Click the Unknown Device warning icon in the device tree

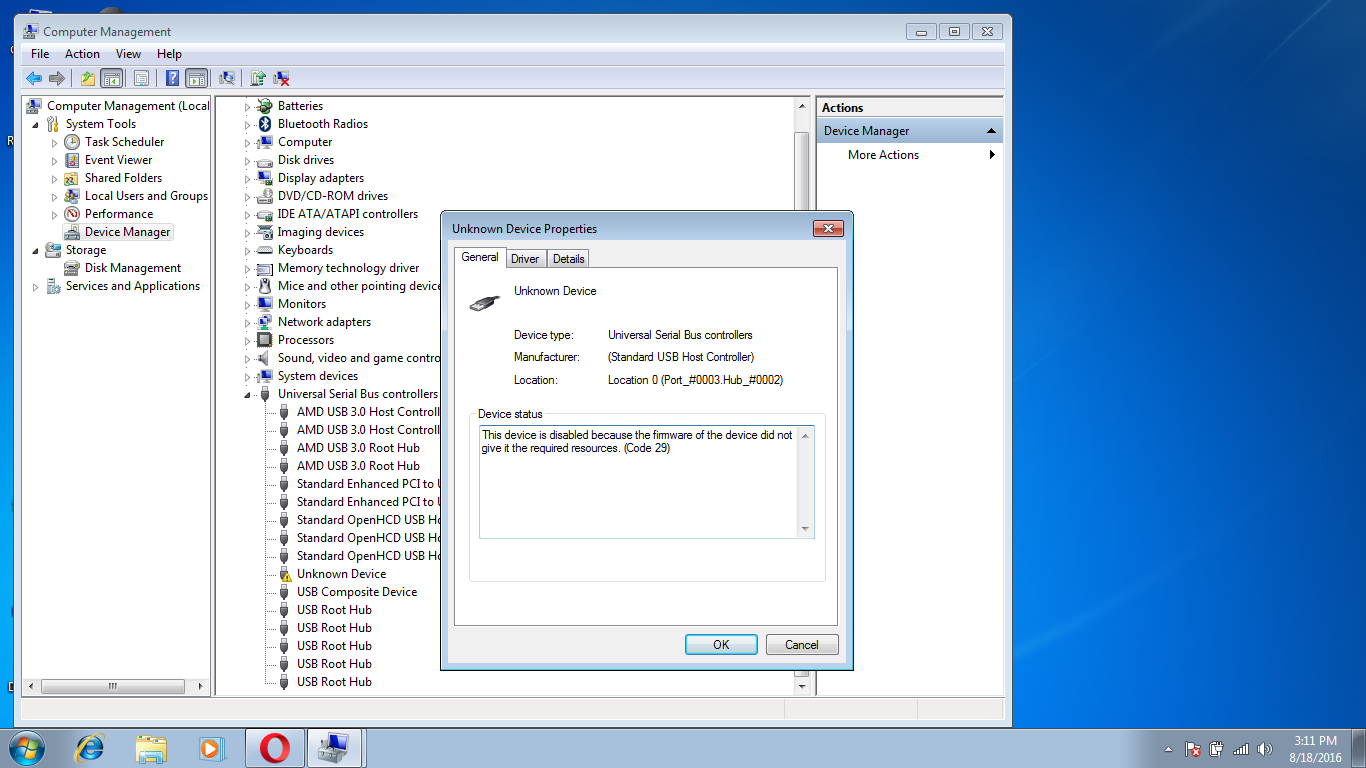click(284, 574)
